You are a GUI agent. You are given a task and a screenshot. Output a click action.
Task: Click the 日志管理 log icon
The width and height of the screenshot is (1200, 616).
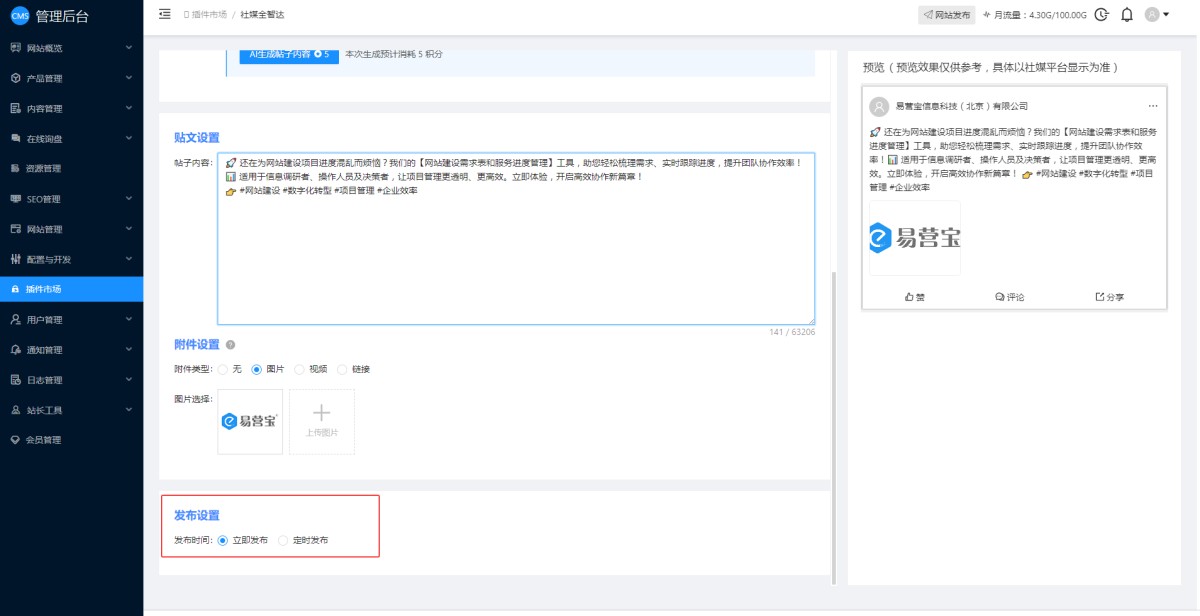[16, 380]
